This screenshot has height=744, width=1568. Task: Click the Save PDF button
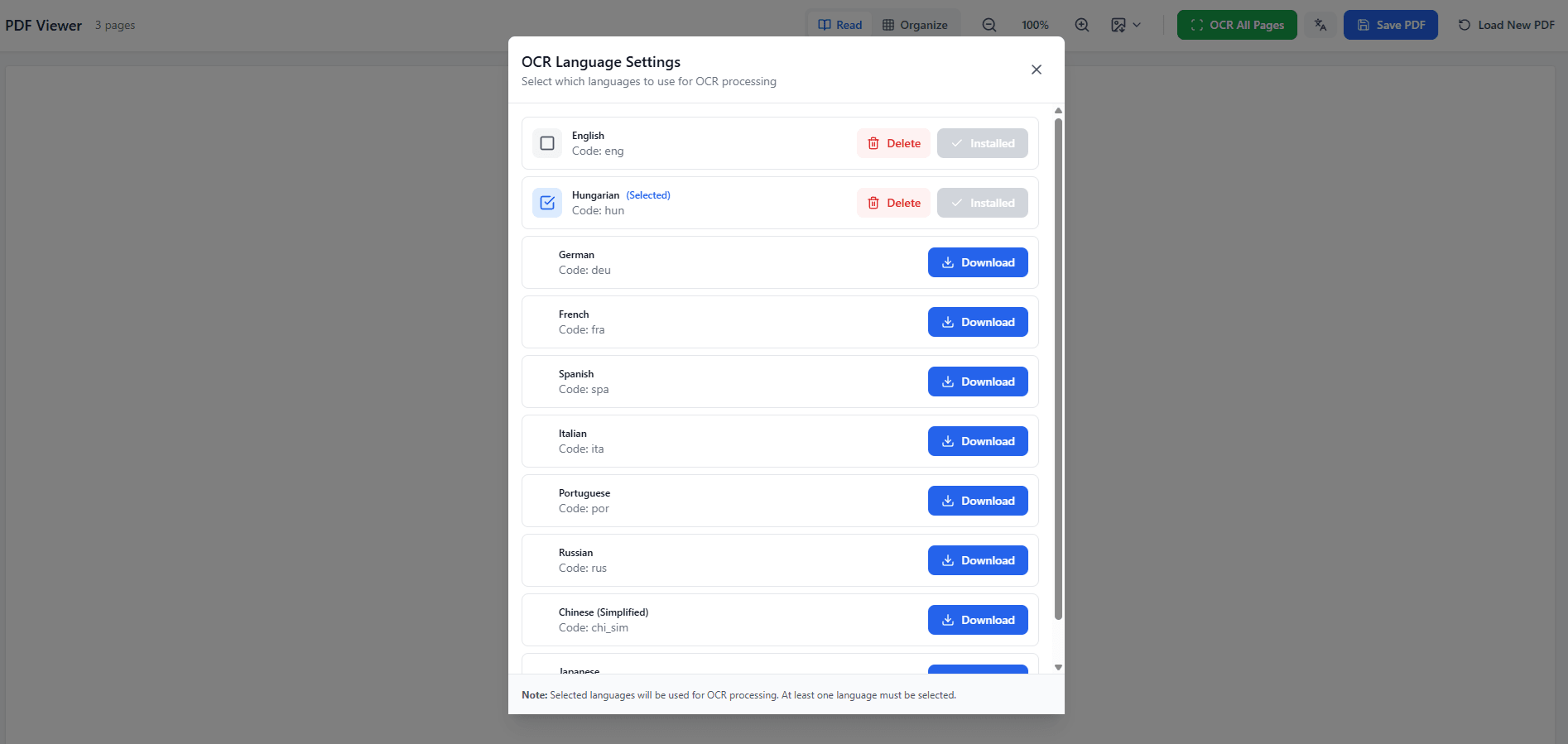pos(1390,25)
